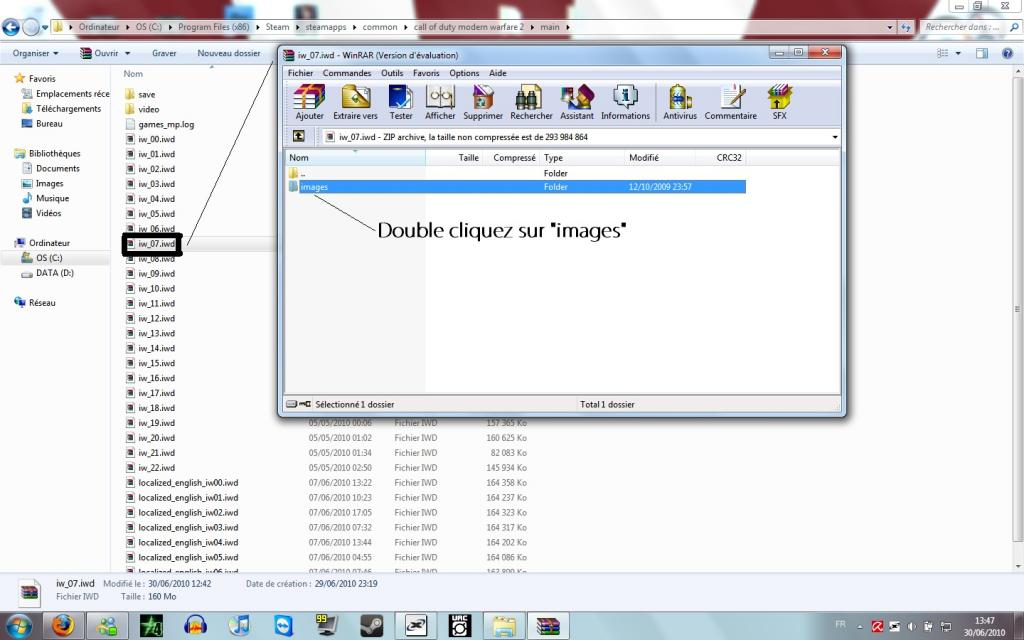The width and height of the screenshot is (1024, 640).
Task: Click the Ajouter icon in WinRAR toolbar
Action: [x=310, y=103]
